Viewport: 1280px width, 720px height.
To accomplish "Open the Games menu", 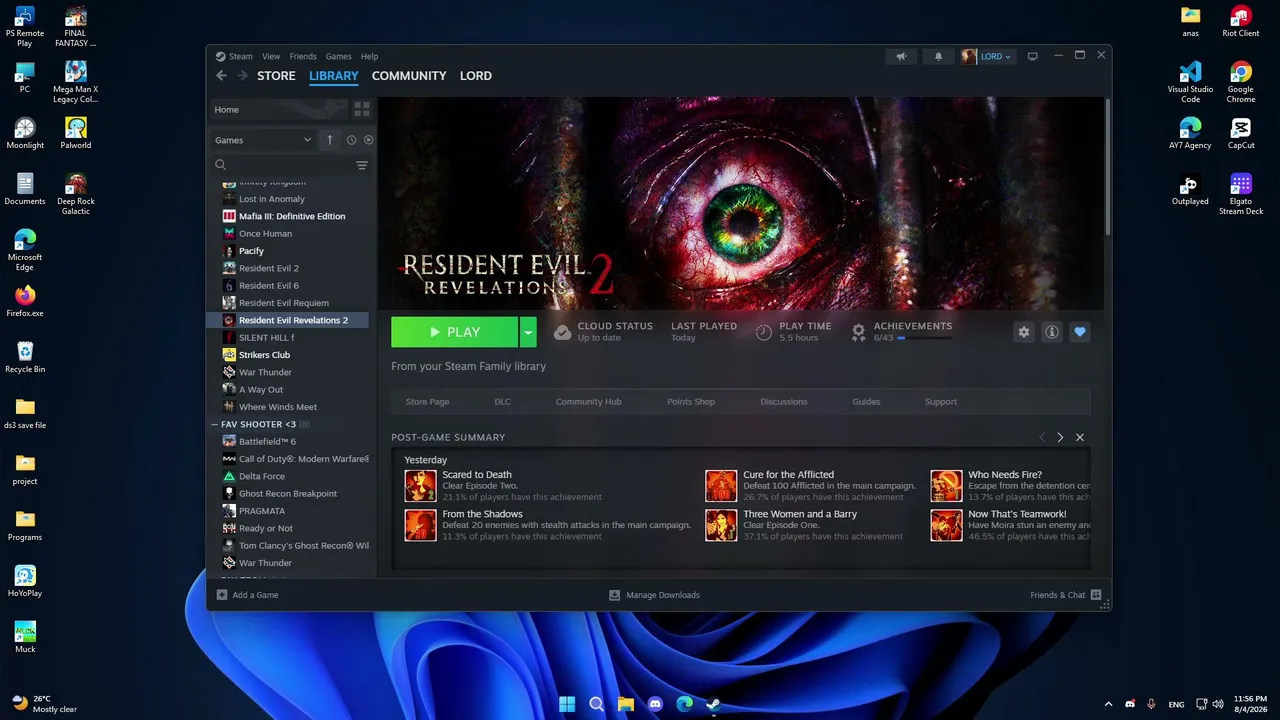I will 339,57.
